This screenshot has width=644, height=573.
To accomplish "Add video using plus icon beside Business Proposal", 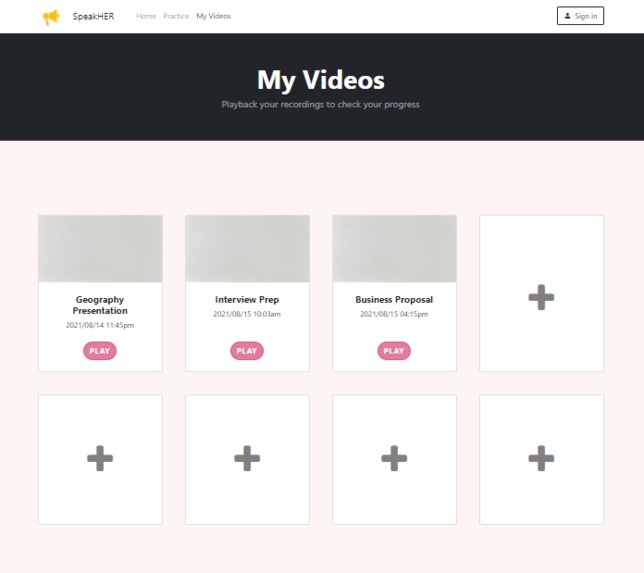I will coord(541,297).
